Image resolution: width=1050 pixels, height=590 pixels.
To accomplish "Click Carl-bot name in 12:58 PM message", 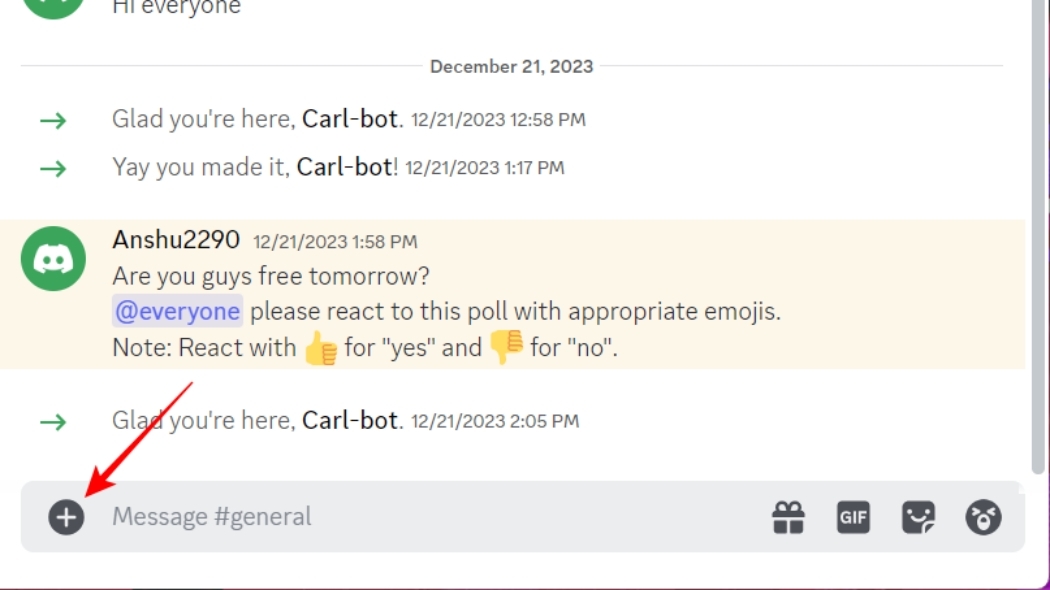I will tap(350, 120).
